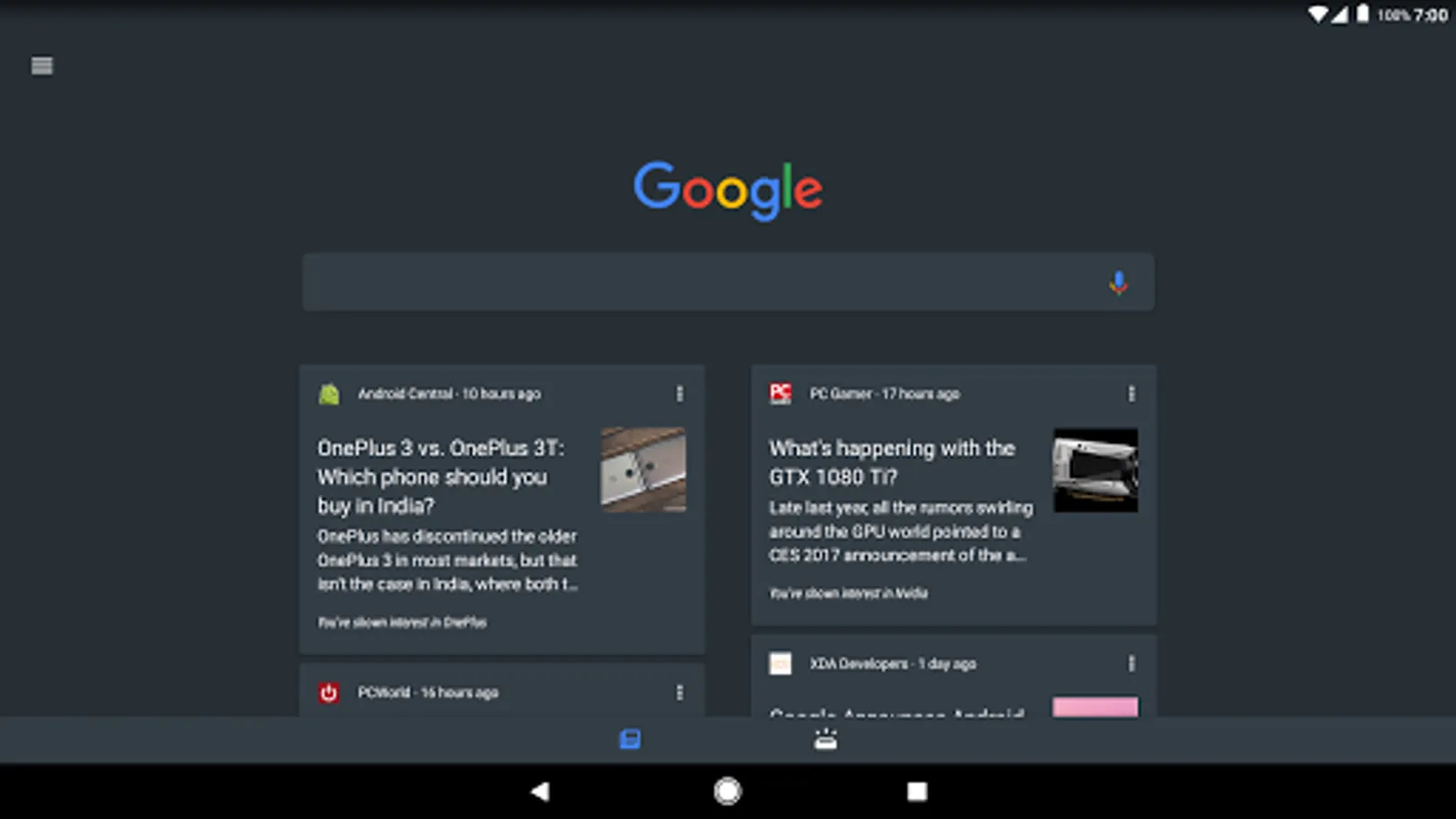View the GTX graphics card thumbnail
This screenshot has width=1456, height=819.
(x=1096, y=470)
